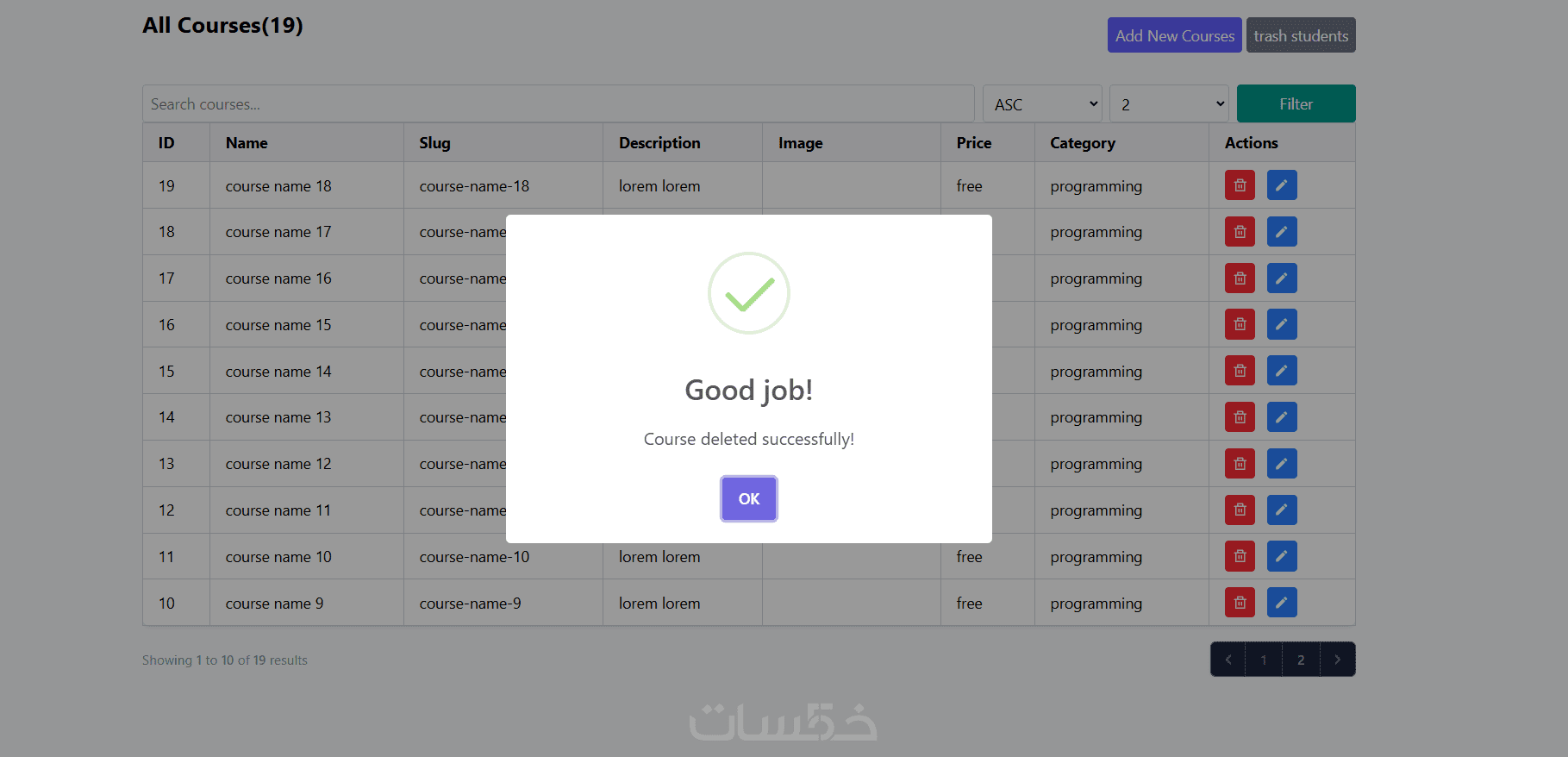Click the trash students button
This screenshot has width=1568, height=757.
point(1301,35)
